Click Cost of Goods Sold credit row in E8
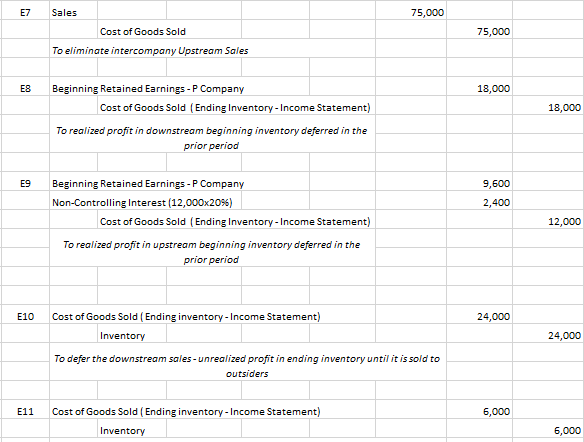584x442 pixels. coord(235,108)
